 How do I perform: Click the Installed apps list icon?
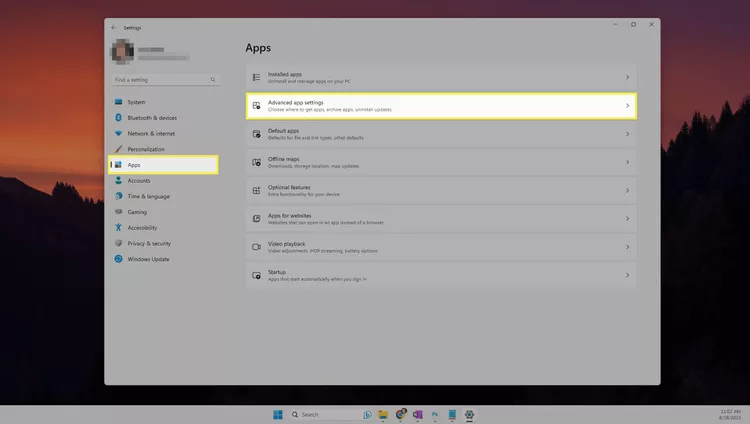(x=256, y=77)
